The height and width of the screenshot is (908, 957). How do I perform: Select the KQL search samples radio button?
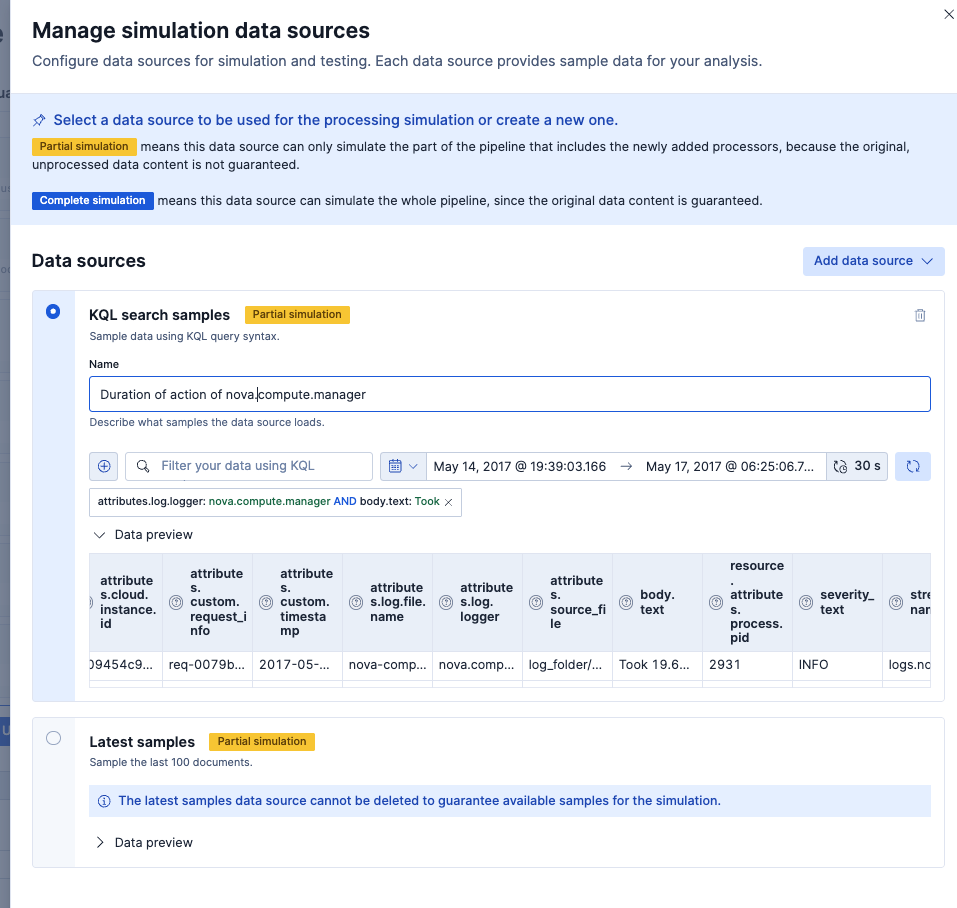tap(53, 312)
